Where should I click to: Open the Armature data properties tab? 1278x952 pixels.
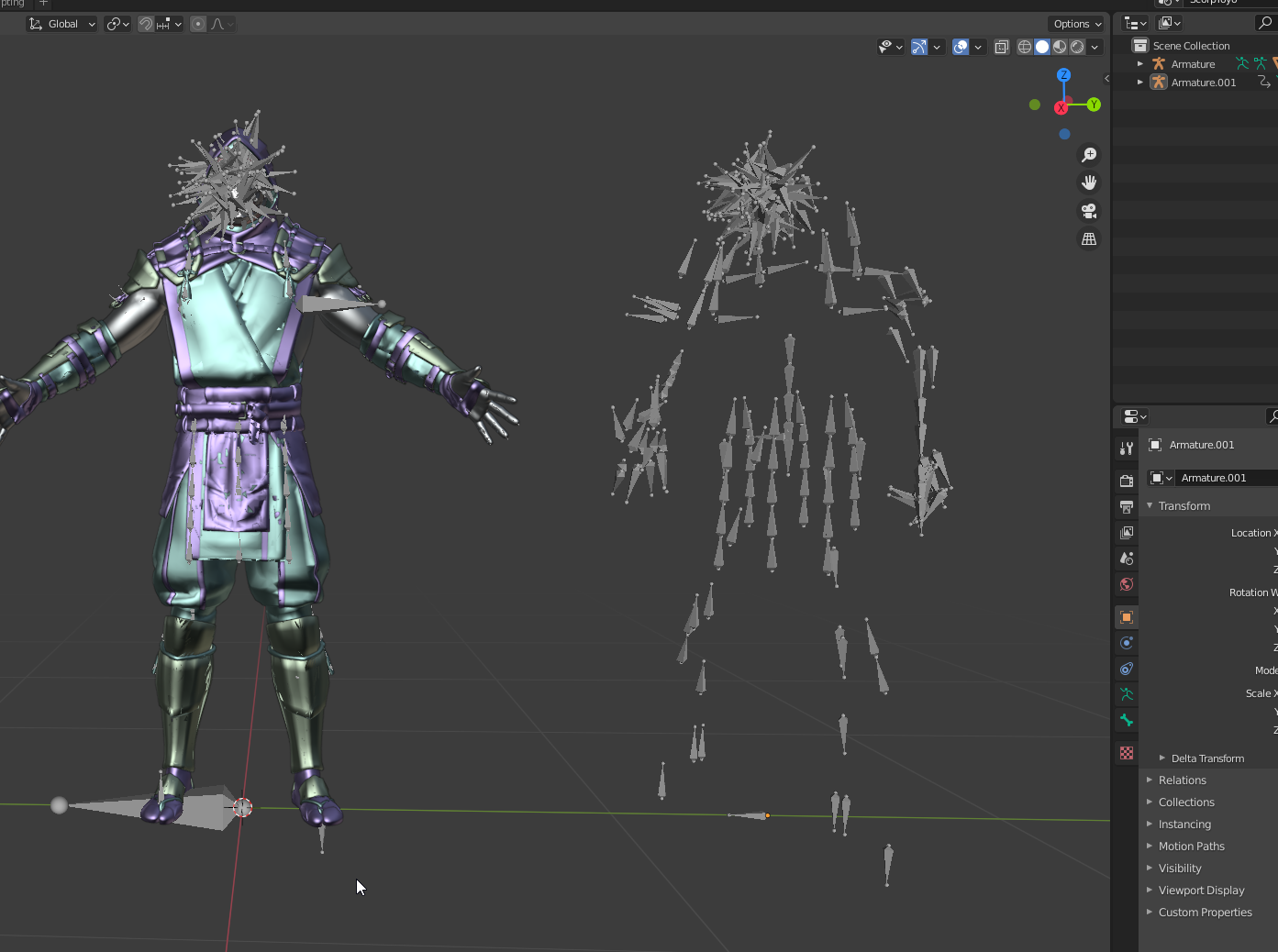coord(1127,694)
